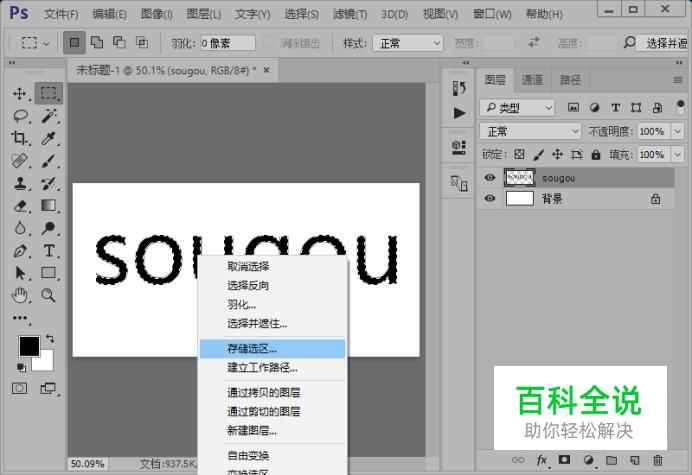Screen dimensions: 692x475
Task: Choose 建立工作路径... from context menu
Action: pos(272,367)
